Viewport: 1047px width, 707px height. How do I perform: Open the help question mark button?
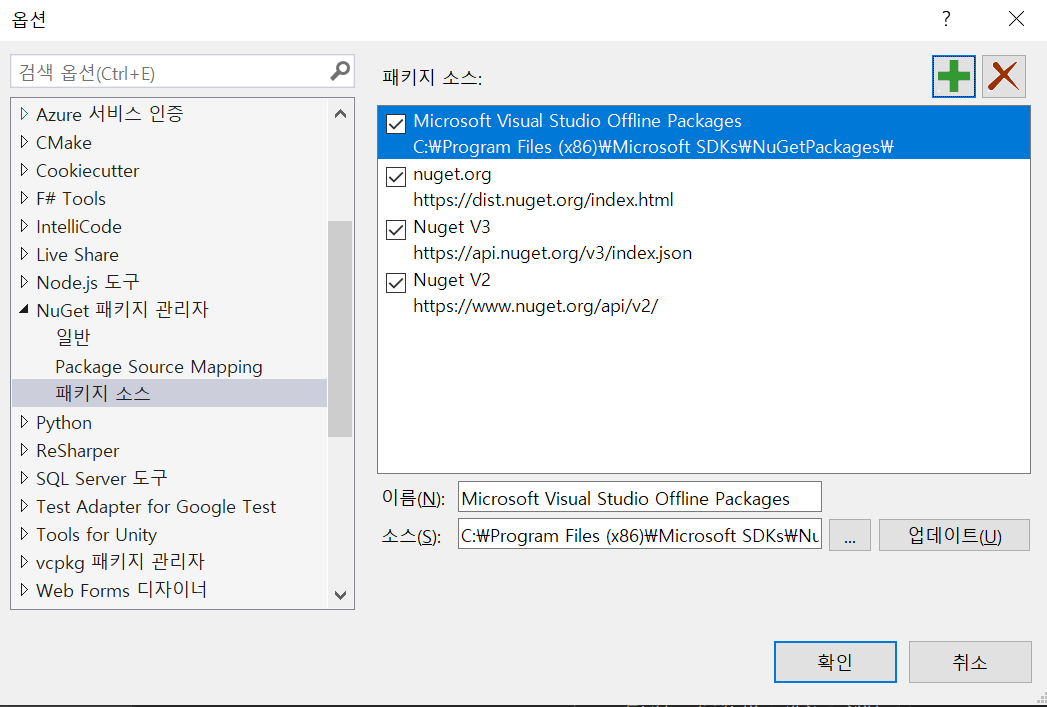click(946, 19)
